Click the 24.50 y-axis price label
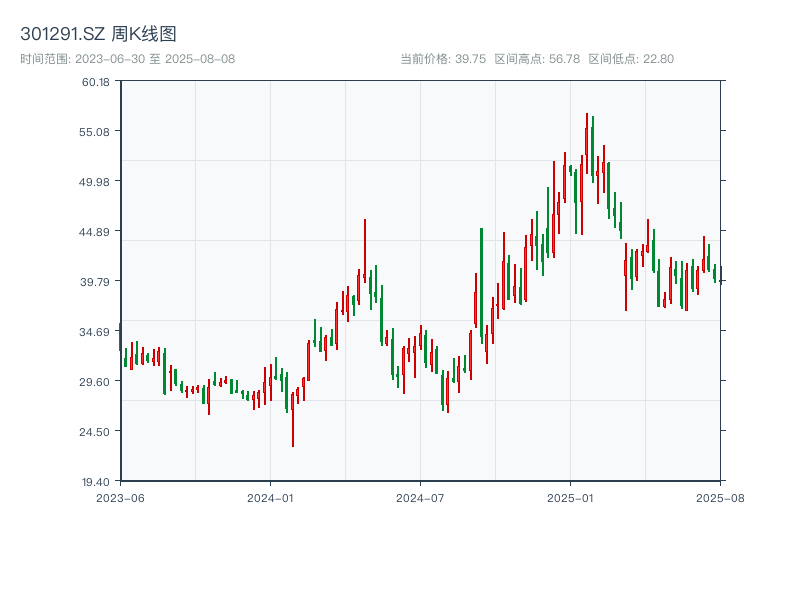The image size is (800, 600). [x=96, y=431]
